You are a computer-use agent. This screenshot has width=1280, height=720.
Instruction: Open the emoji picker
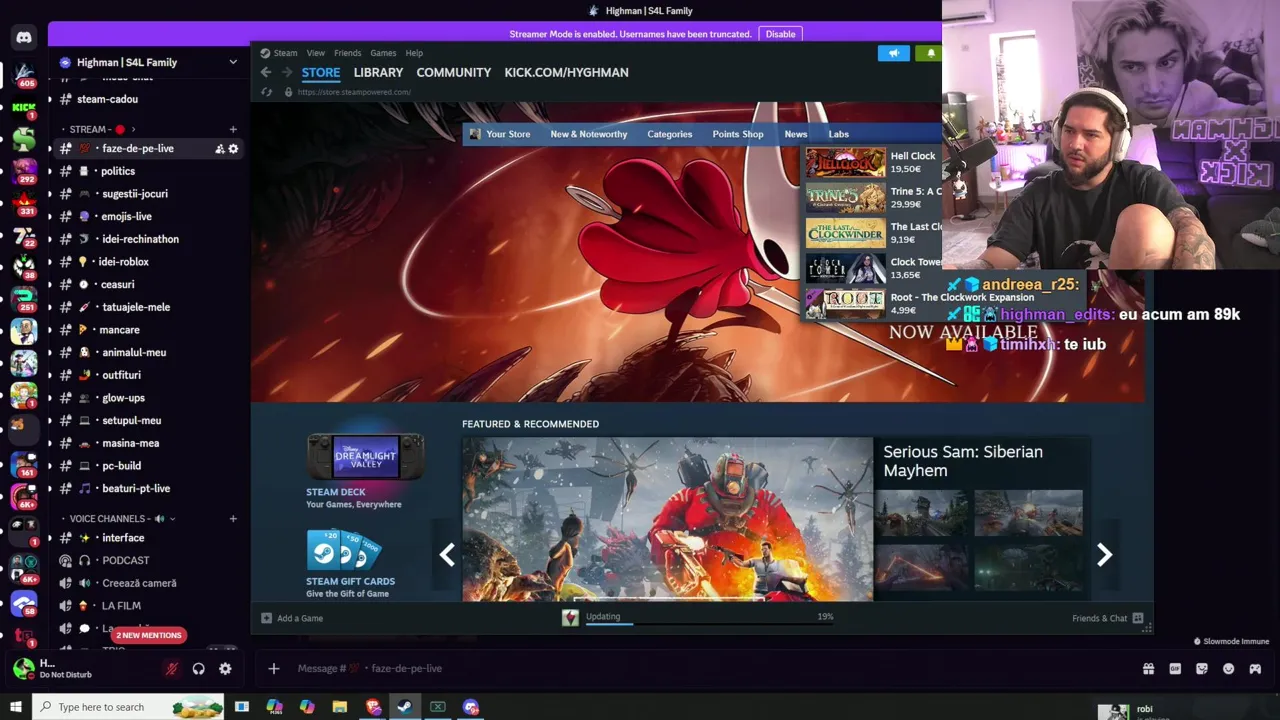(1229, 669)
